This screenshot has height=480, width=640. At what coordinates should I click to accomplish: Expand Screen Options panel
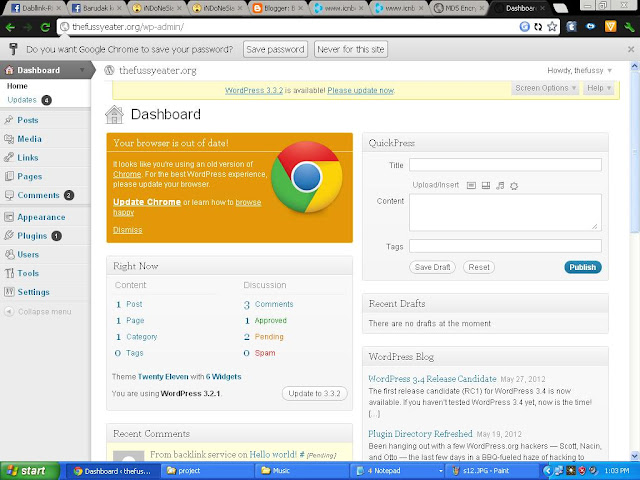point(545,88)
